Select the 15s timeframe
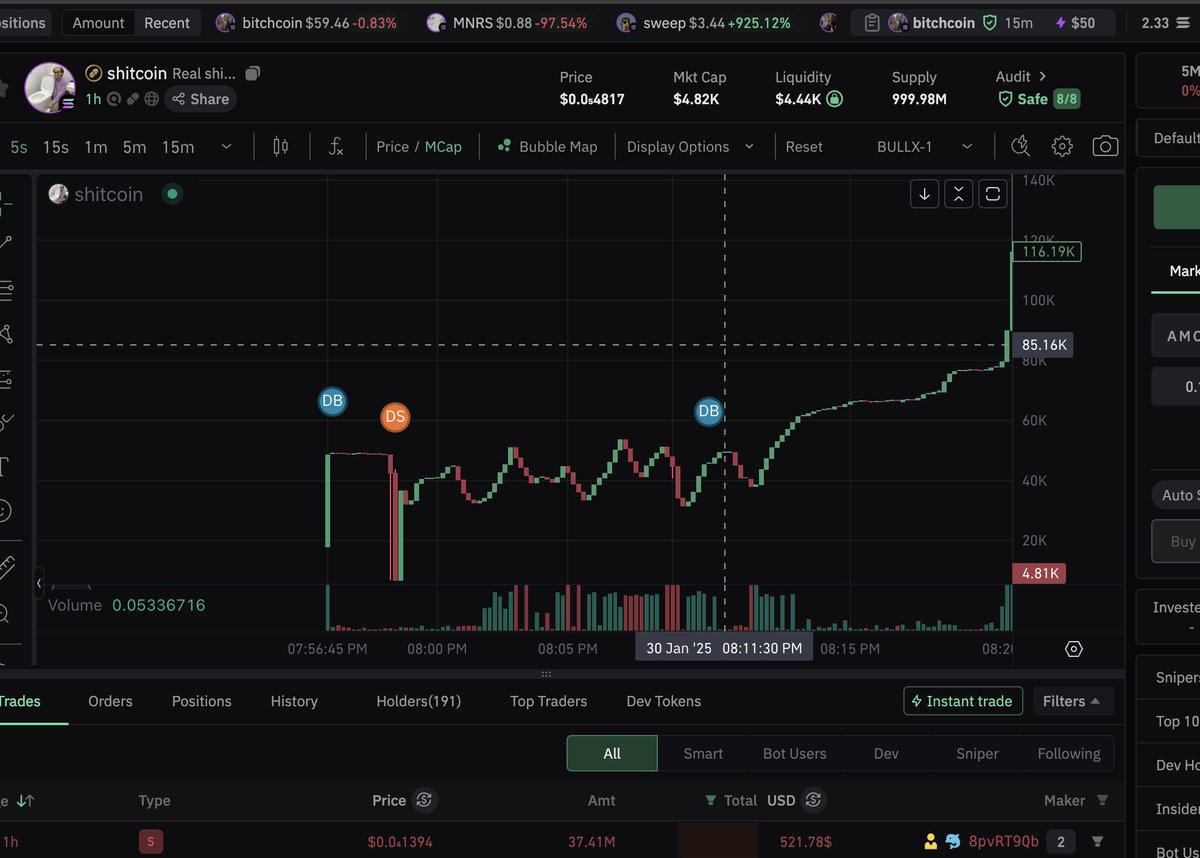 pos(56,147)
